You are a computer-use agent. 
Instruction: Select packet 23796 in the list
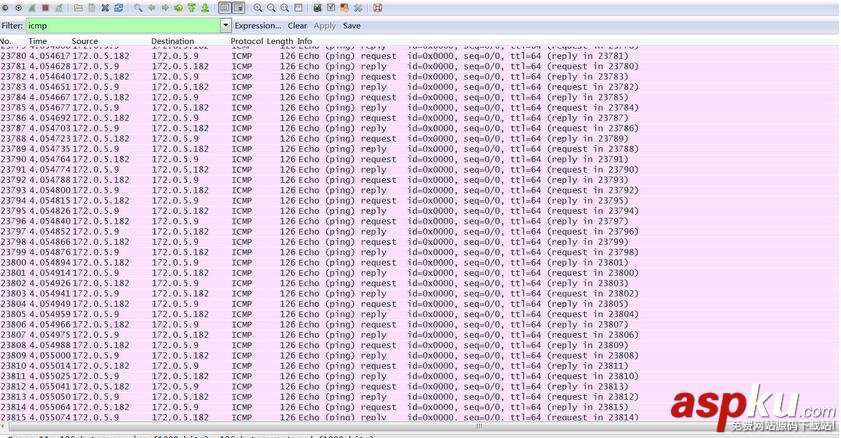[x=418, y=221]
